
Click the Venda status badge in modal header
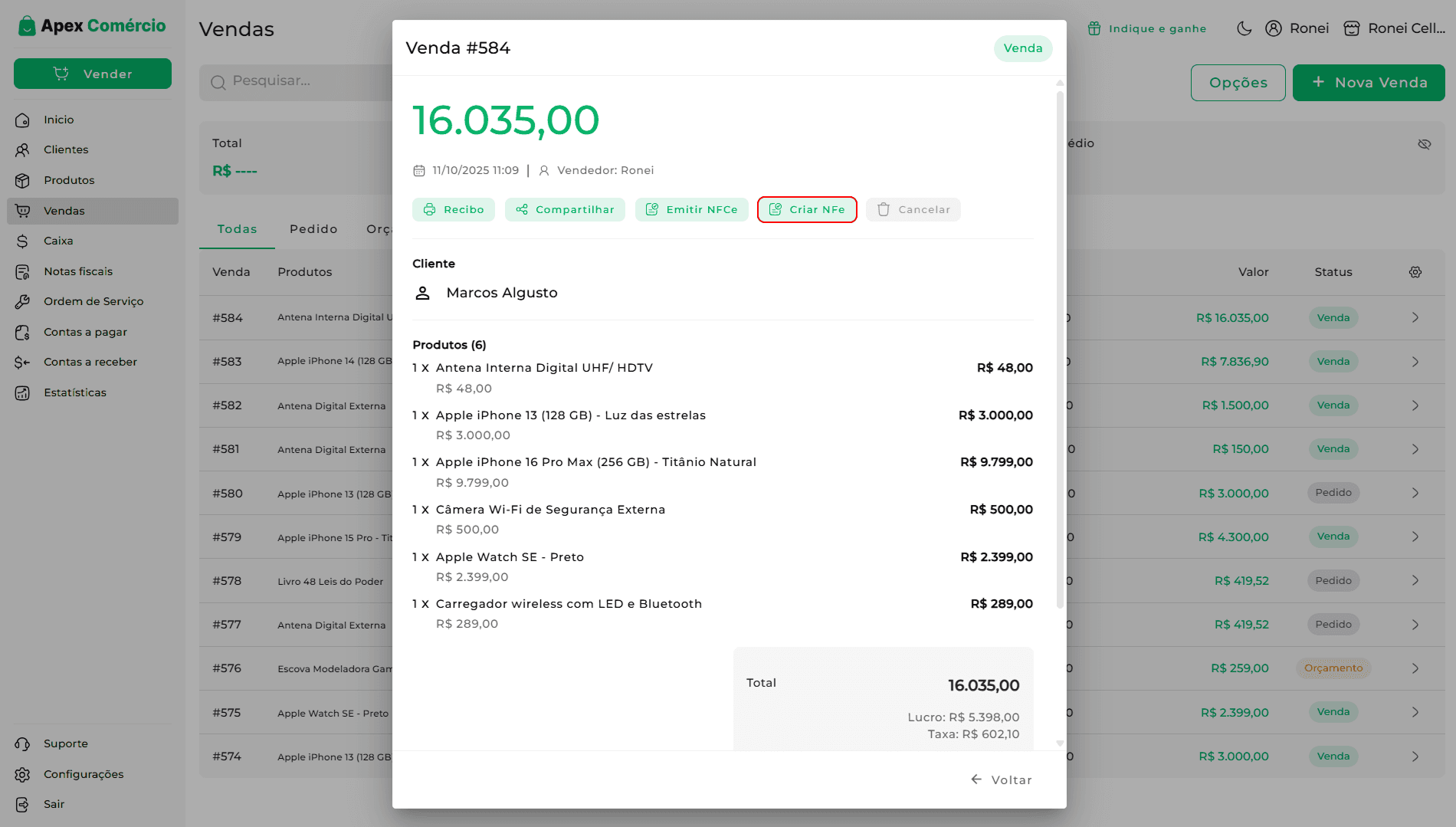[x=1023, y=48]
